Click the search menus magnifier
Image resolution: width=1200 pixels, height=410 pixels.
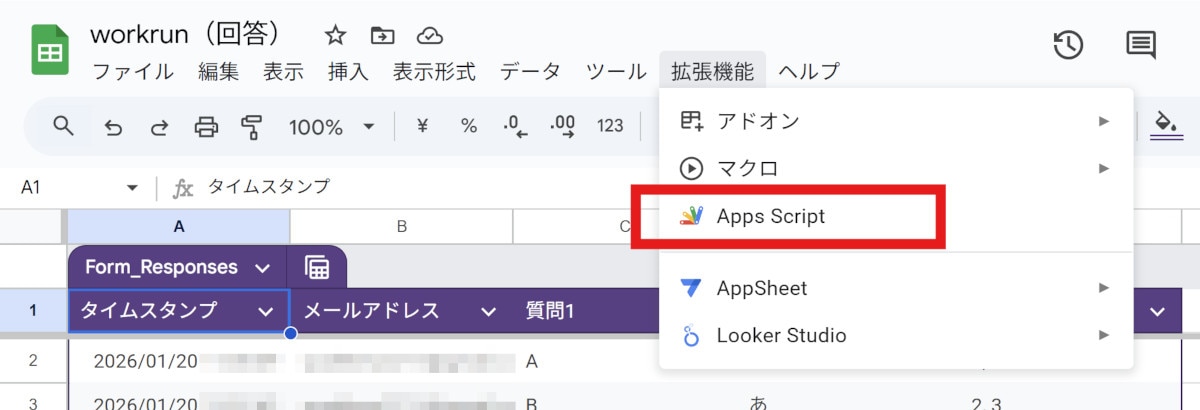pos(64,126)
